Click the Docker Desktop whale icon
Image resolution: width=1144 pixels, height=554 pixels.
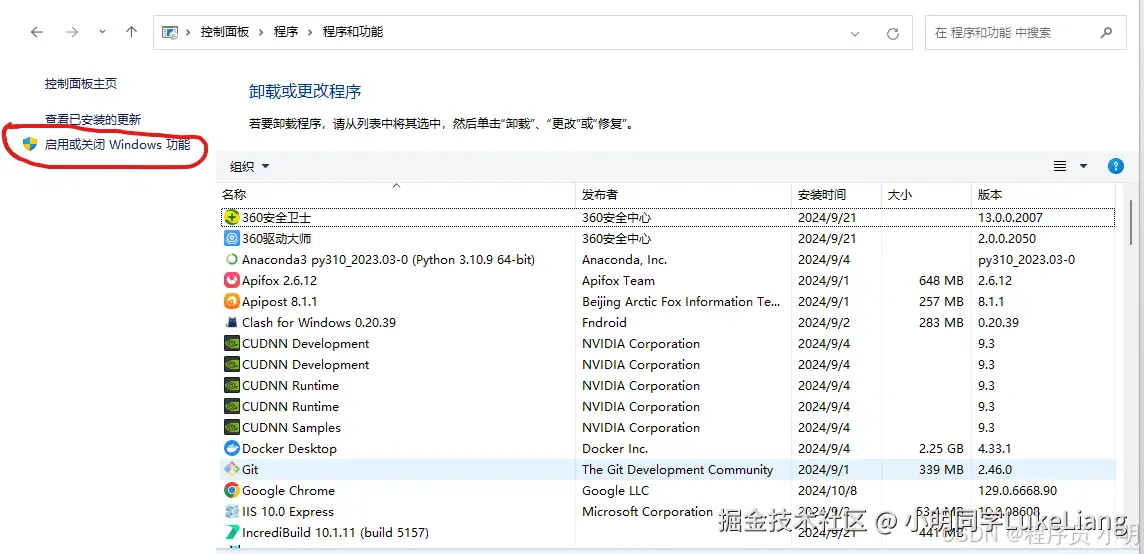click(x=232, y=448)
